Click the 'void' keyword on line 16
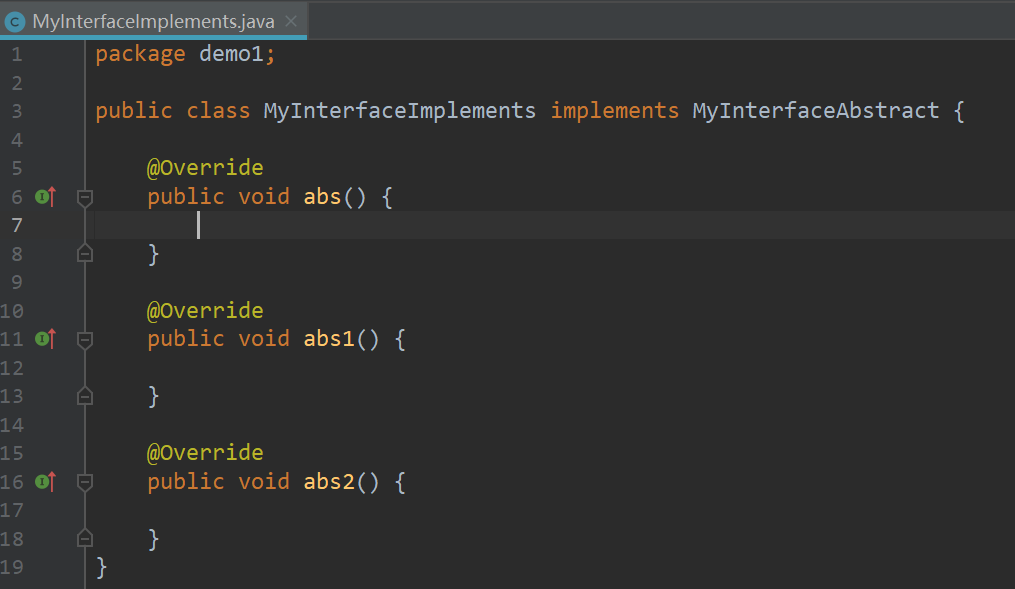 point(263,481)
